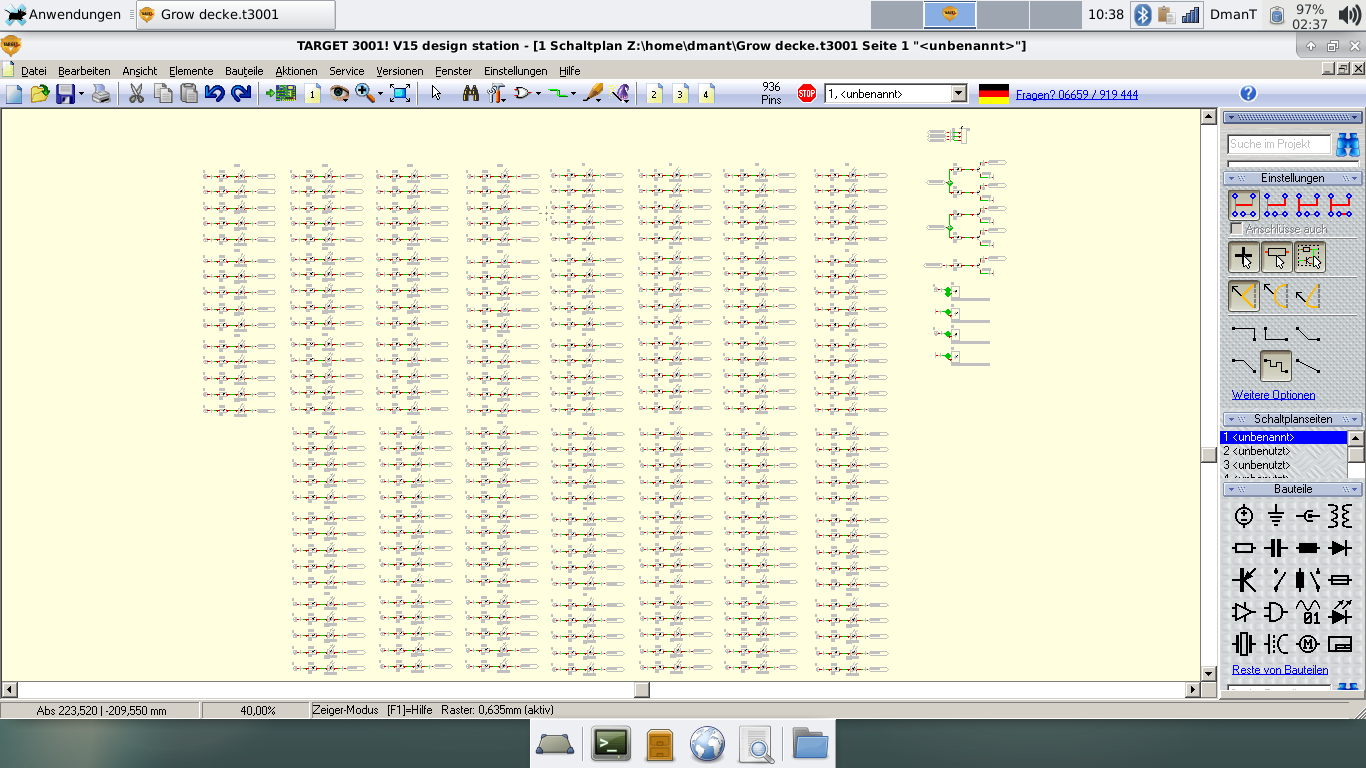This screenshot has width=1366, height=768.
Task: Click the blue help question mark
Action: [1248, 94]
